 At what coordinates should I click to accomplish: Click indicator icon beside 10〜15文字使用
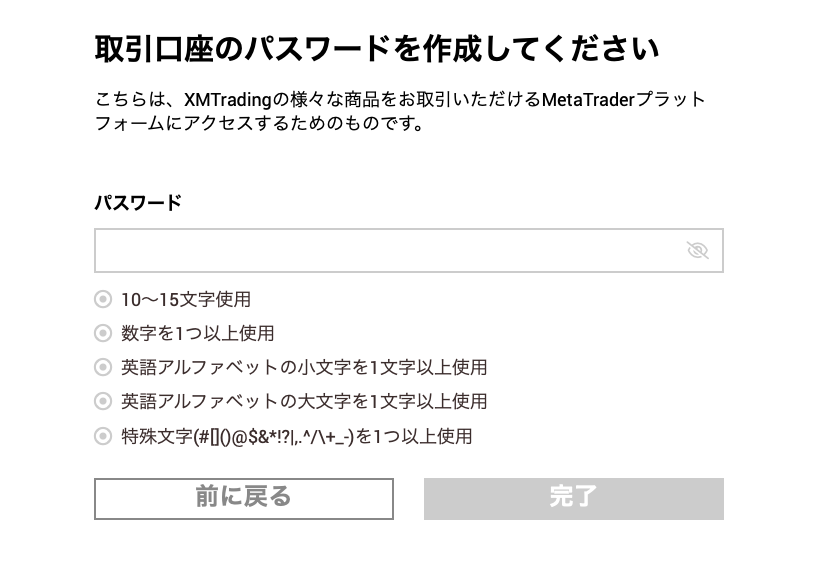103,299
